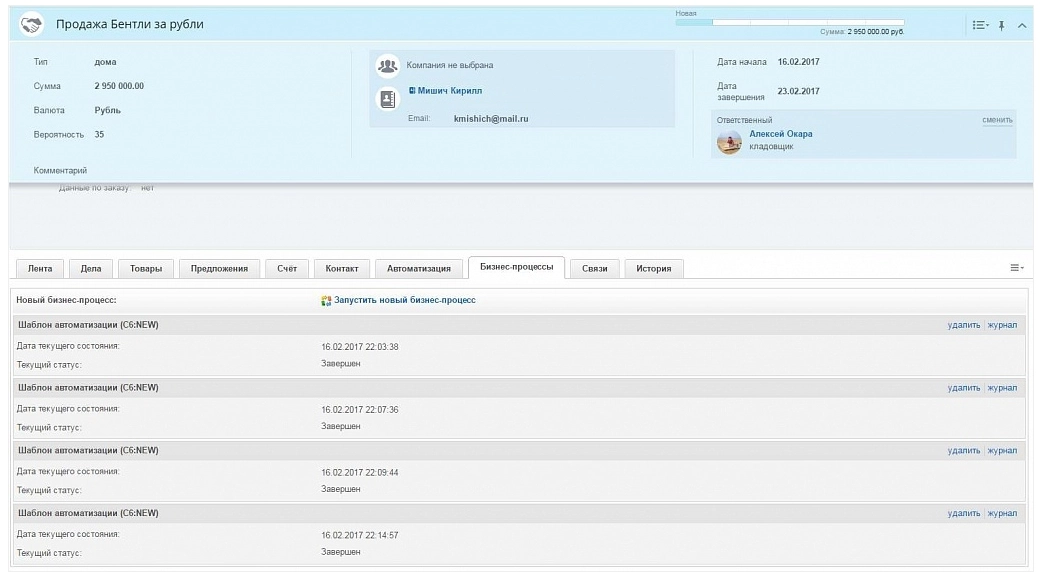1040x576 pixels.
Task: Click the handshake deal icon beside the title
Action: 33,24
